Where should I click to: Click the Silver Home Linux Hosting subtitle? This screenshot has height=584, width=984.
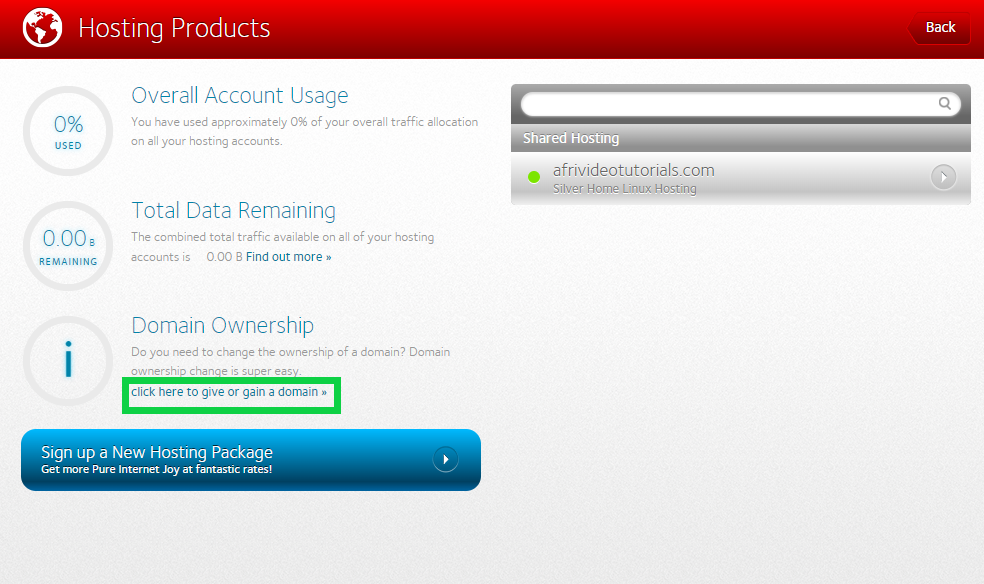click(624, 189)
